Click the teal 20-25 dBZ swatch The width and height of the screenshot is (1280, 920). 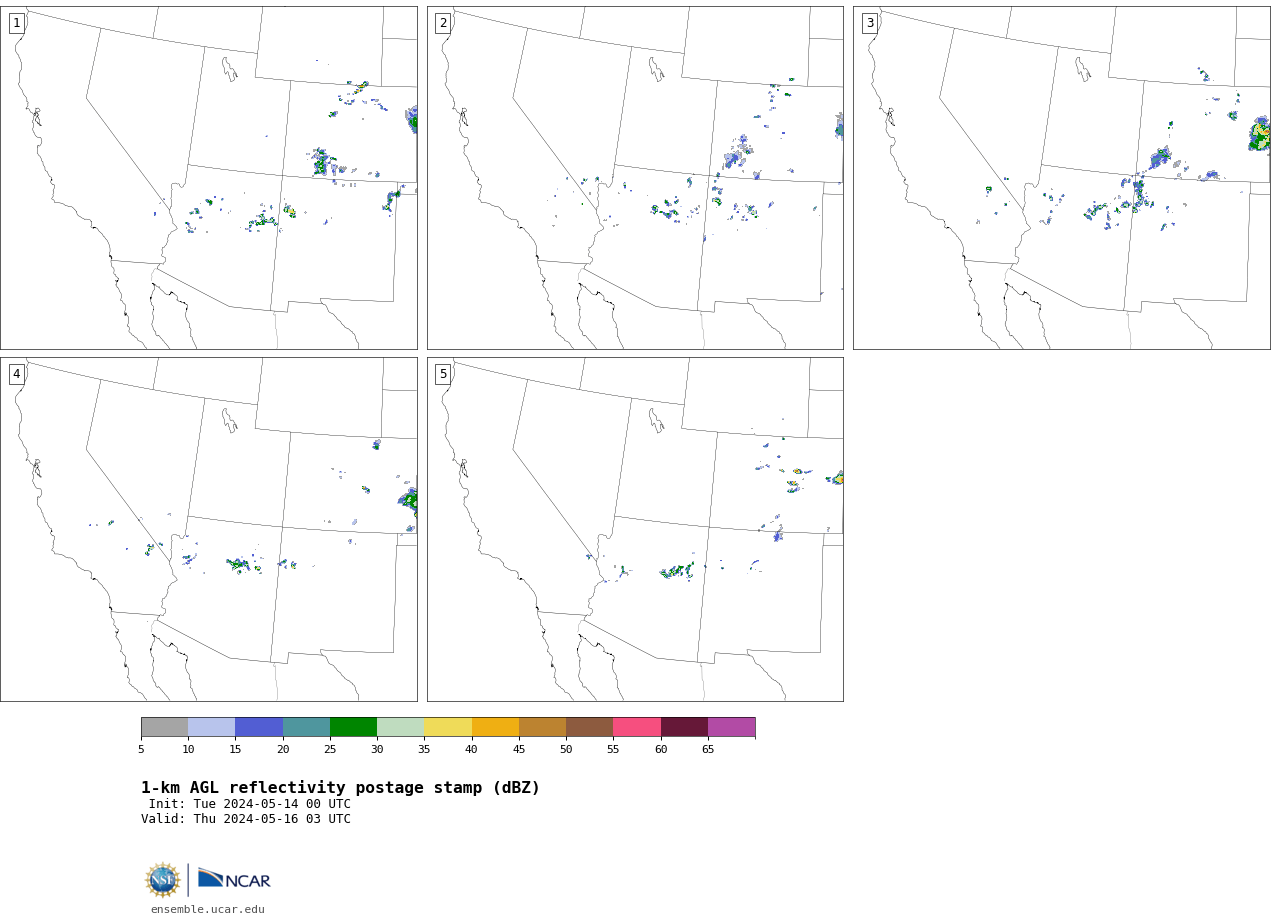point(306,727)
